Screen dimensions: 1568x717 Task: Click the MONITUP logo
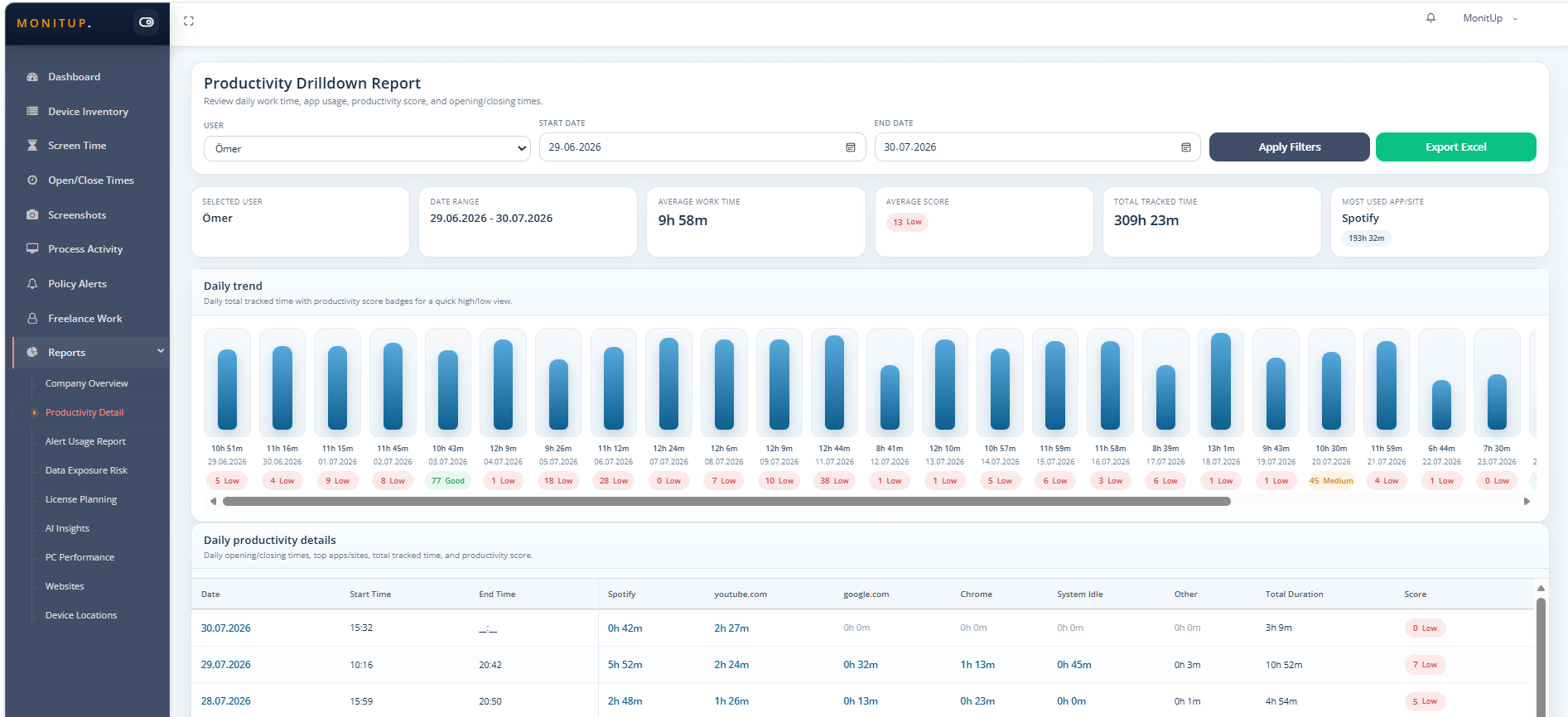pos(54,23)
